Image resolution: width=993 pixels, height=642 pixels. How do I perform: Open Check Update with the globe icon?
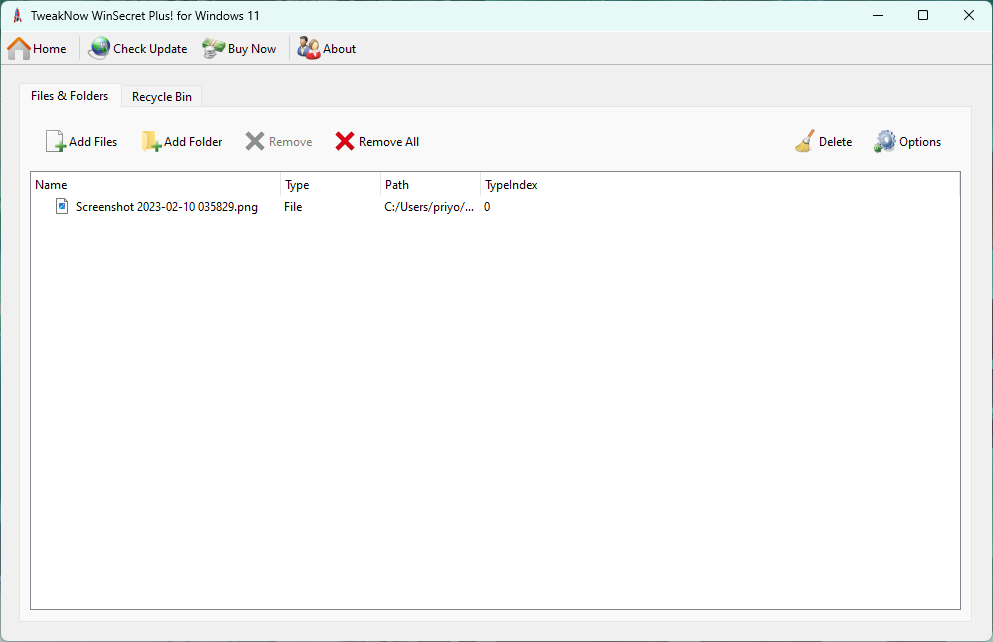tap(100, 48)
